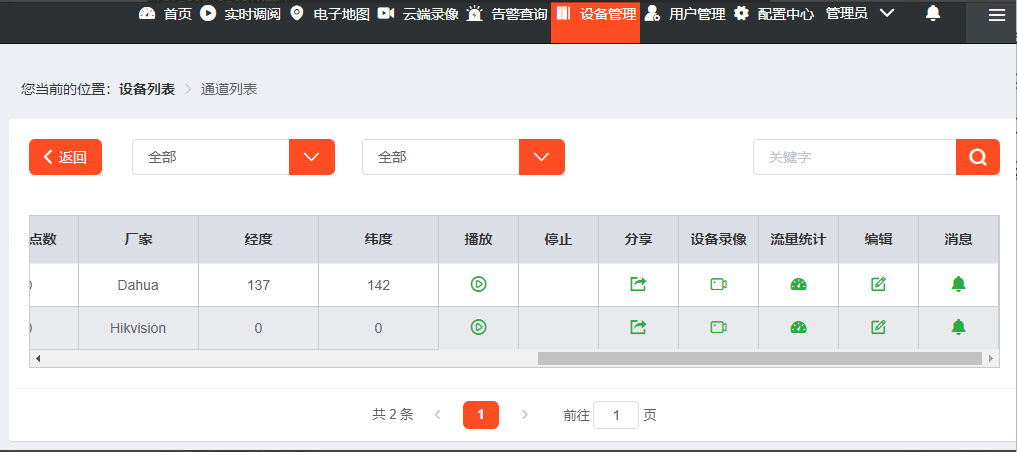The height and width of the screenshot is (452, 1017).
Task: Open device recordings for Hikvision row
Action: tap(718, 327)
